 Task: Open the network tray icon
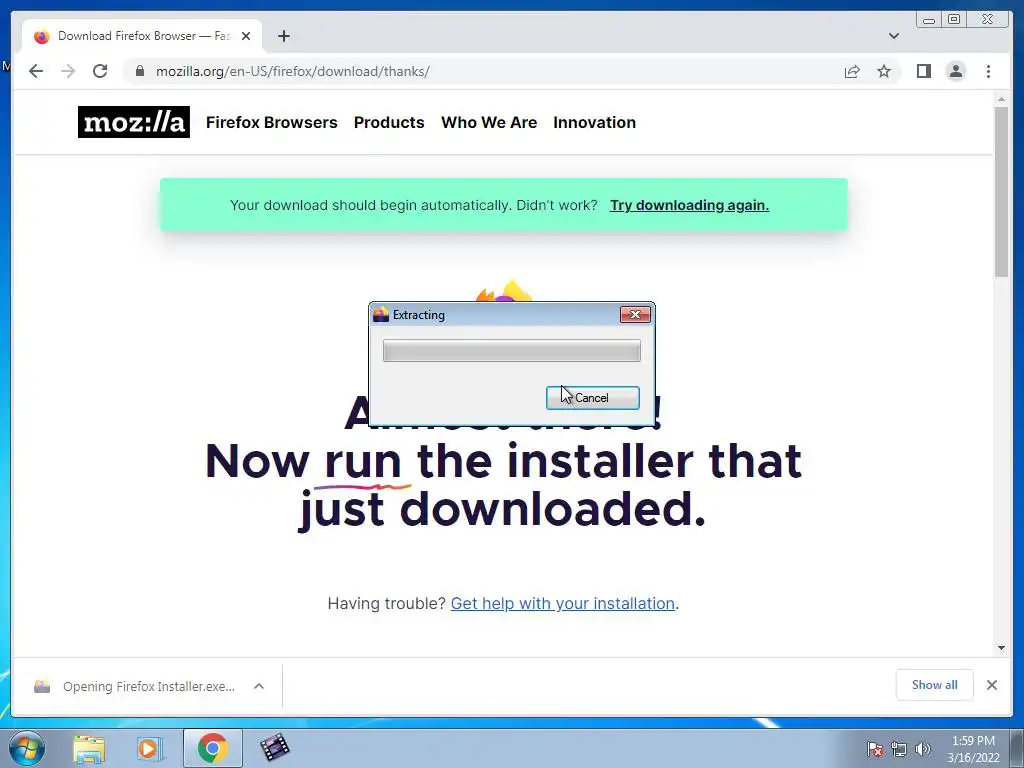coord(899,749)
